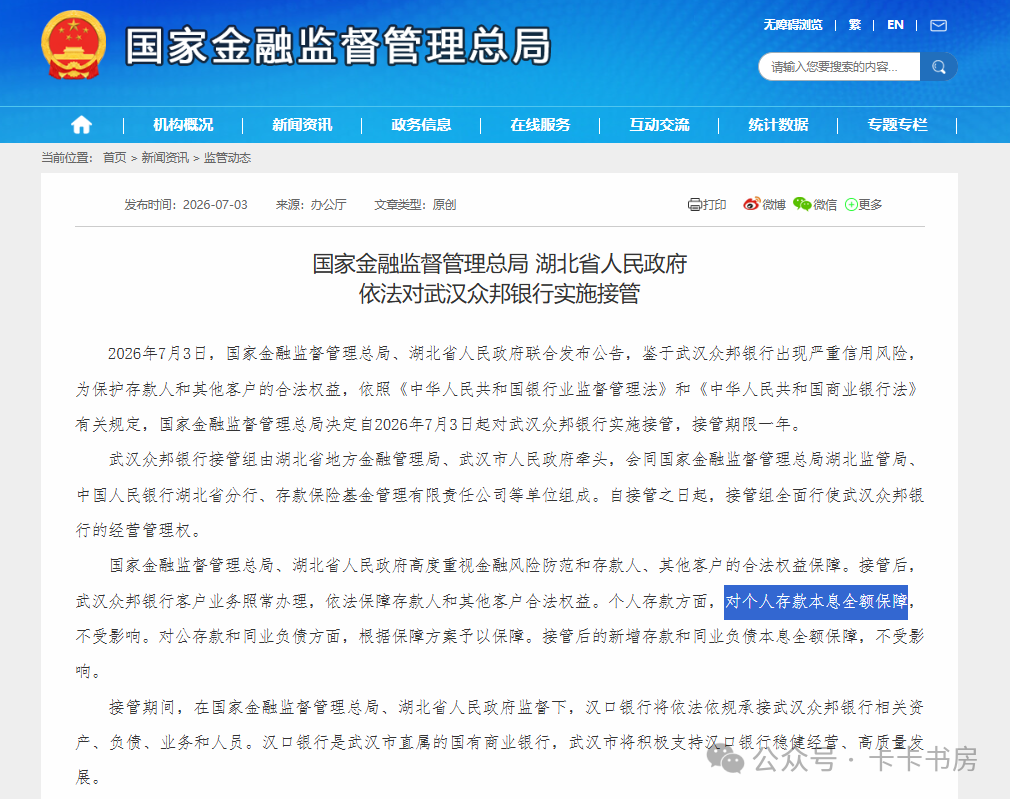1010x799 pixels.
Task: Click the 无障碍浏览 link
Action: (793, 25)
